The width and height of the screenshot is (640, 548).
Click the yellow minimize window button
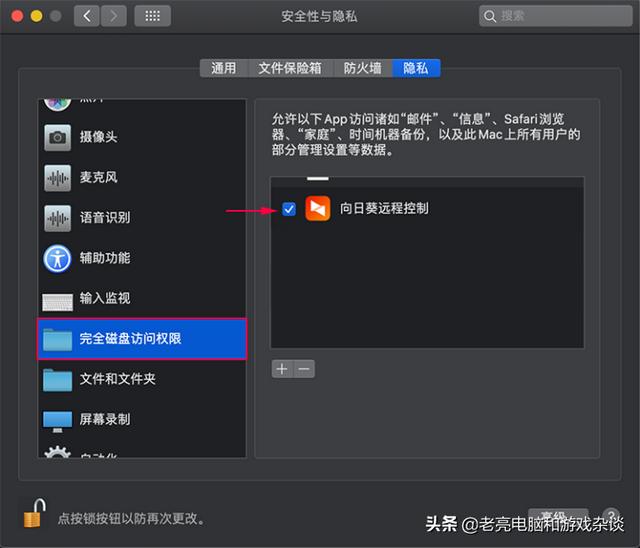tap(36, 16)
